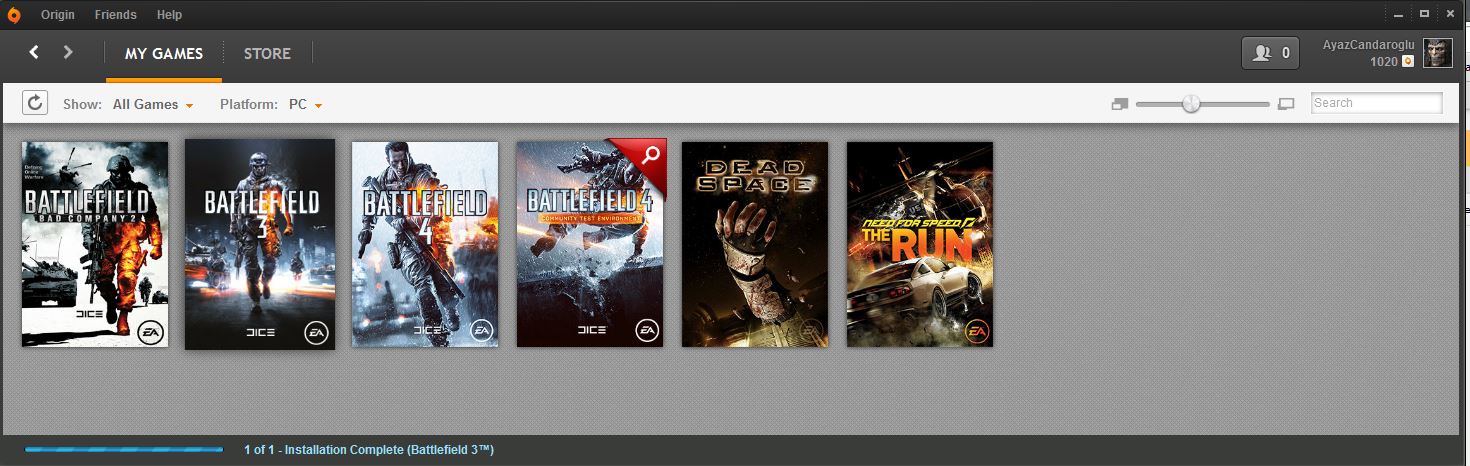Click the small tiles size icon
Screen dimensions: 1470x466
(1120, 104)
